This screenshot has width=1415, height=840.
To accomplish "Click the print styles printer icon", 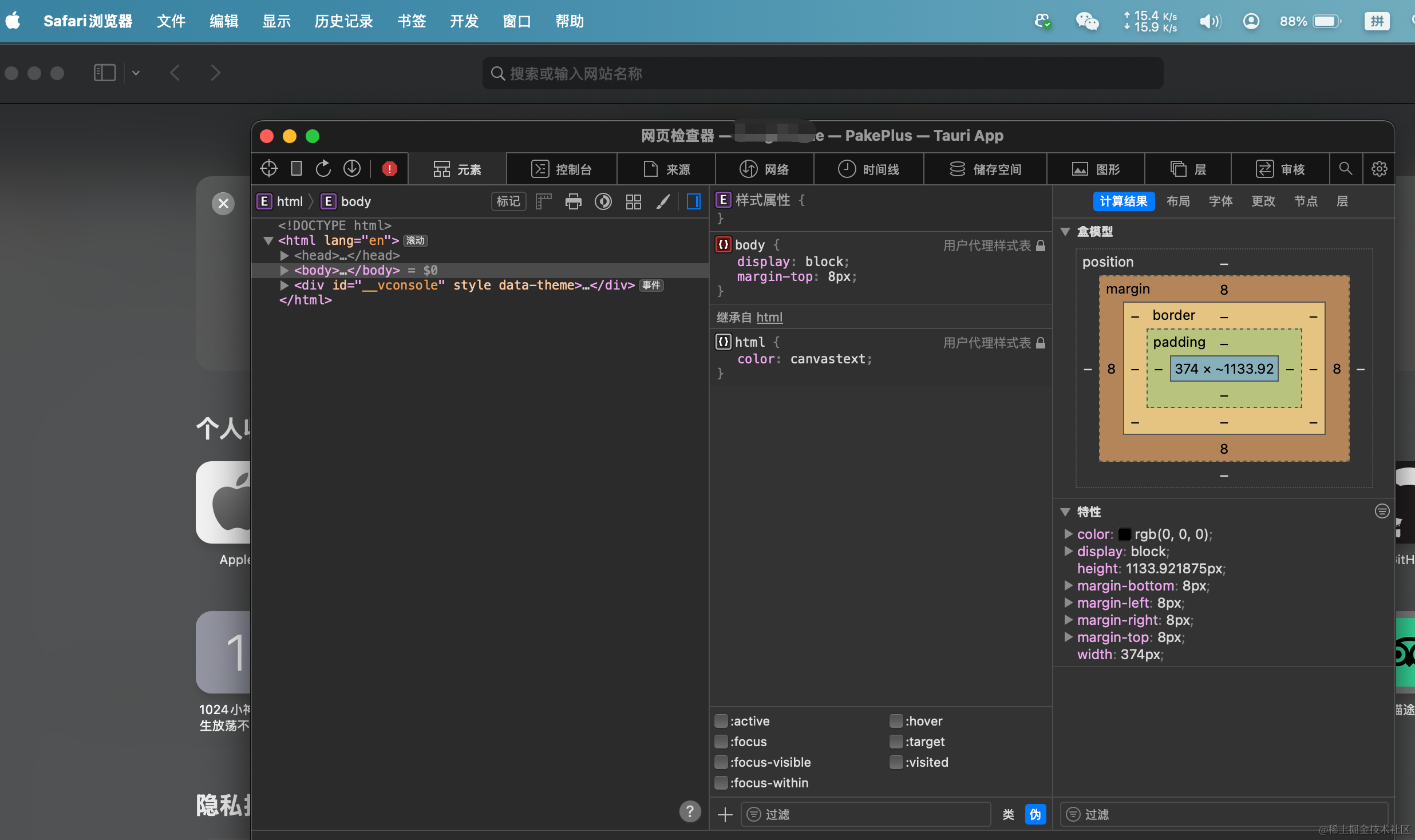I will (573, 201).
